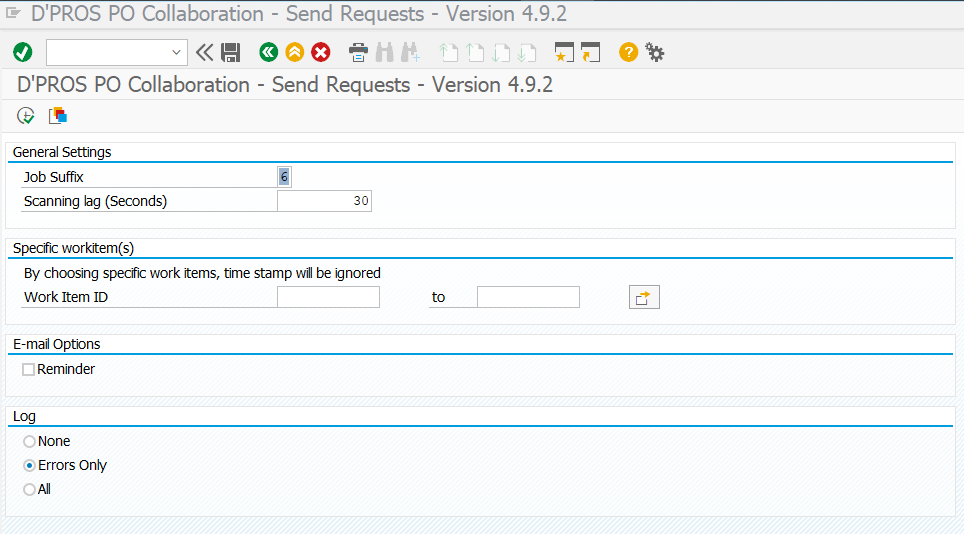
Task: Open Help via the question mark icon
Action: 628,52
